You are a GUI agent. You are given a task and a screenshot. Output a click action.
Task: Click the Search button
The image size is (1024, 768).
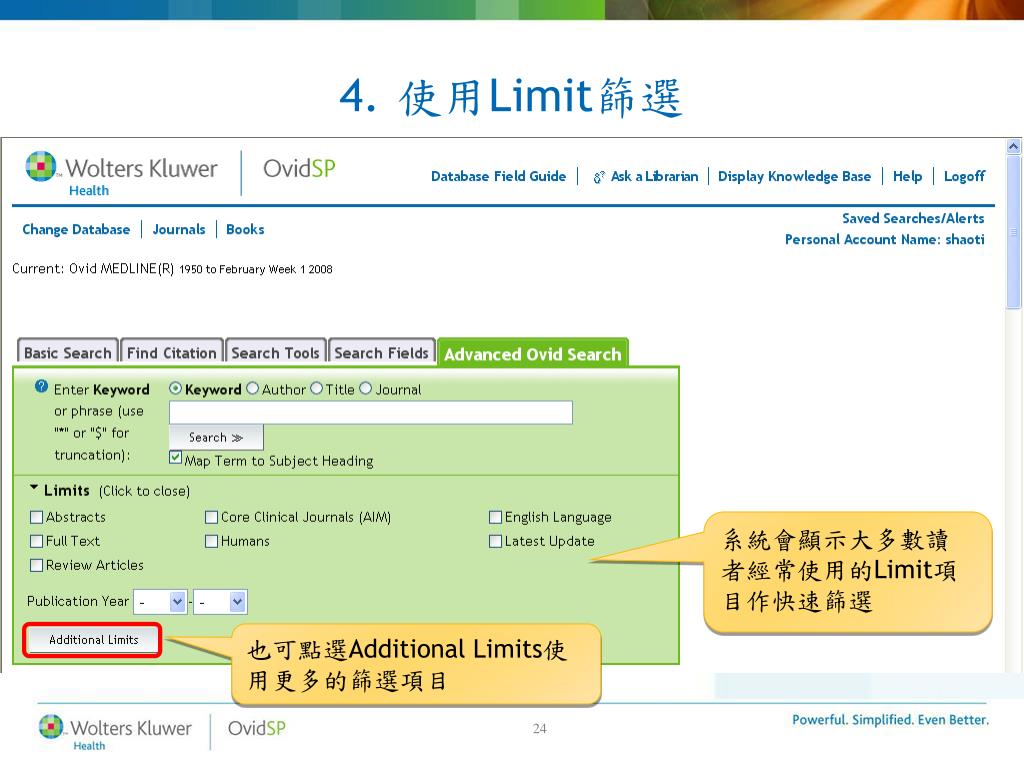(216, 438)
